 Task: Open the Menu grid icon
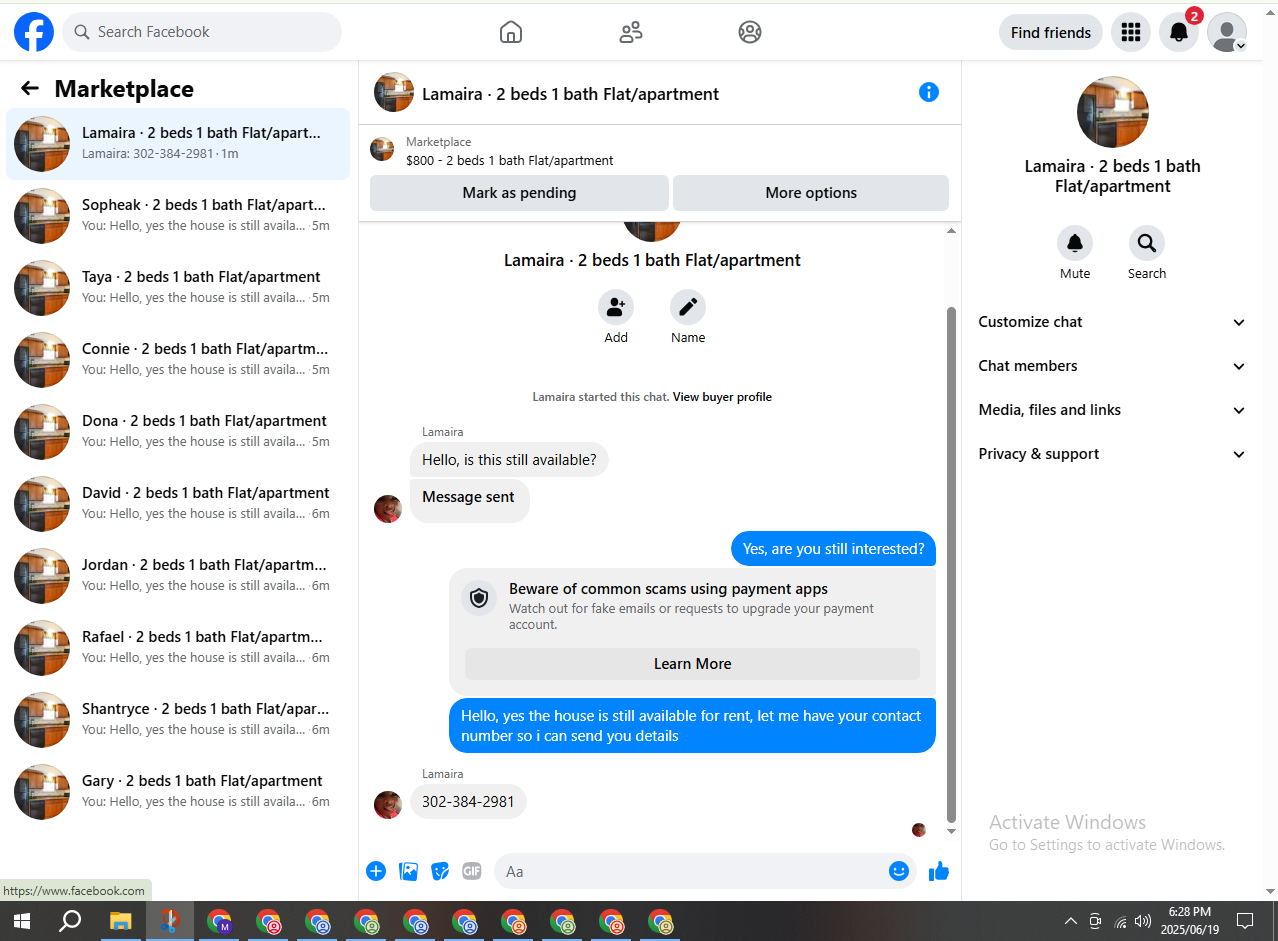1131,32
